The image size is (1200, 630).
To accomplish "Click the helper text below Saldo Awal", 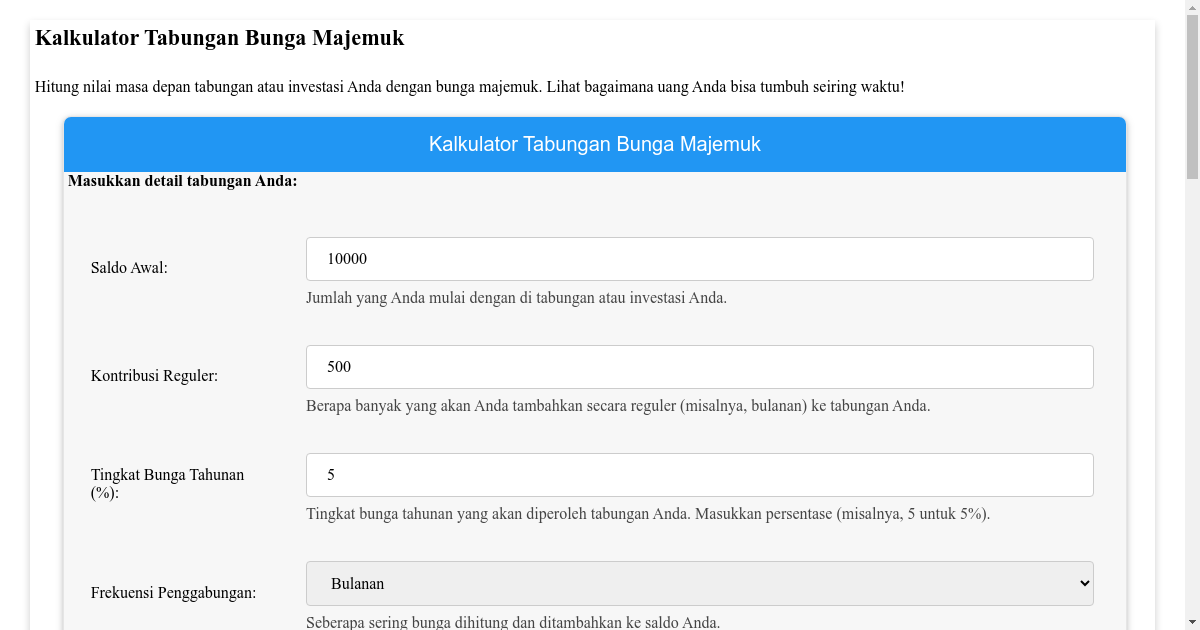I will [x=516, y=297].
